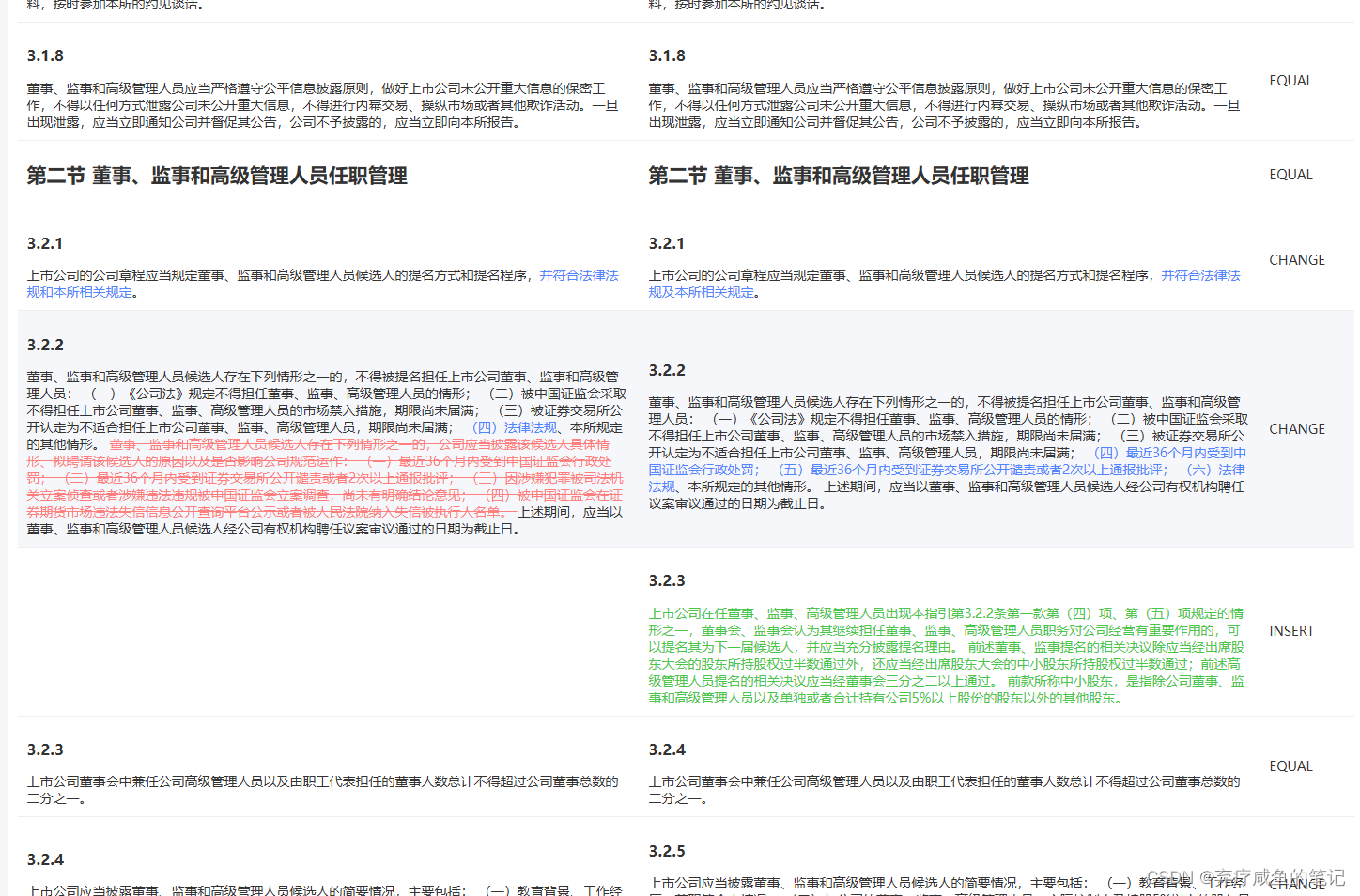The height and width of the screenshot is (896, 1360).
Task: Select CHANGE status for section 3.2.2
Action: tap(1297, 429)
